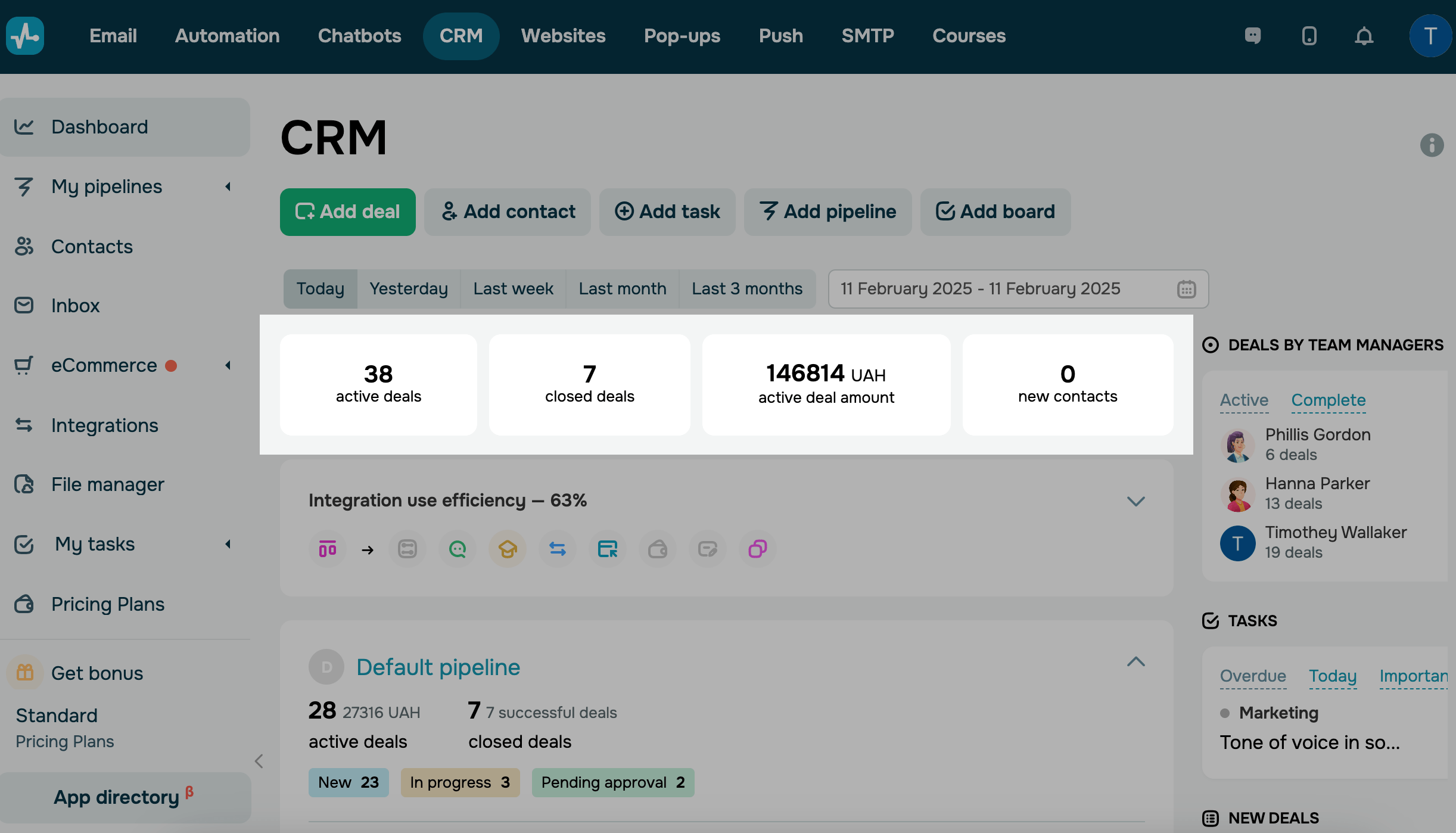Viewport: 1456px width, 833px height.
Task: Expand the eCommerce submenu arrow
Action: 228,365
